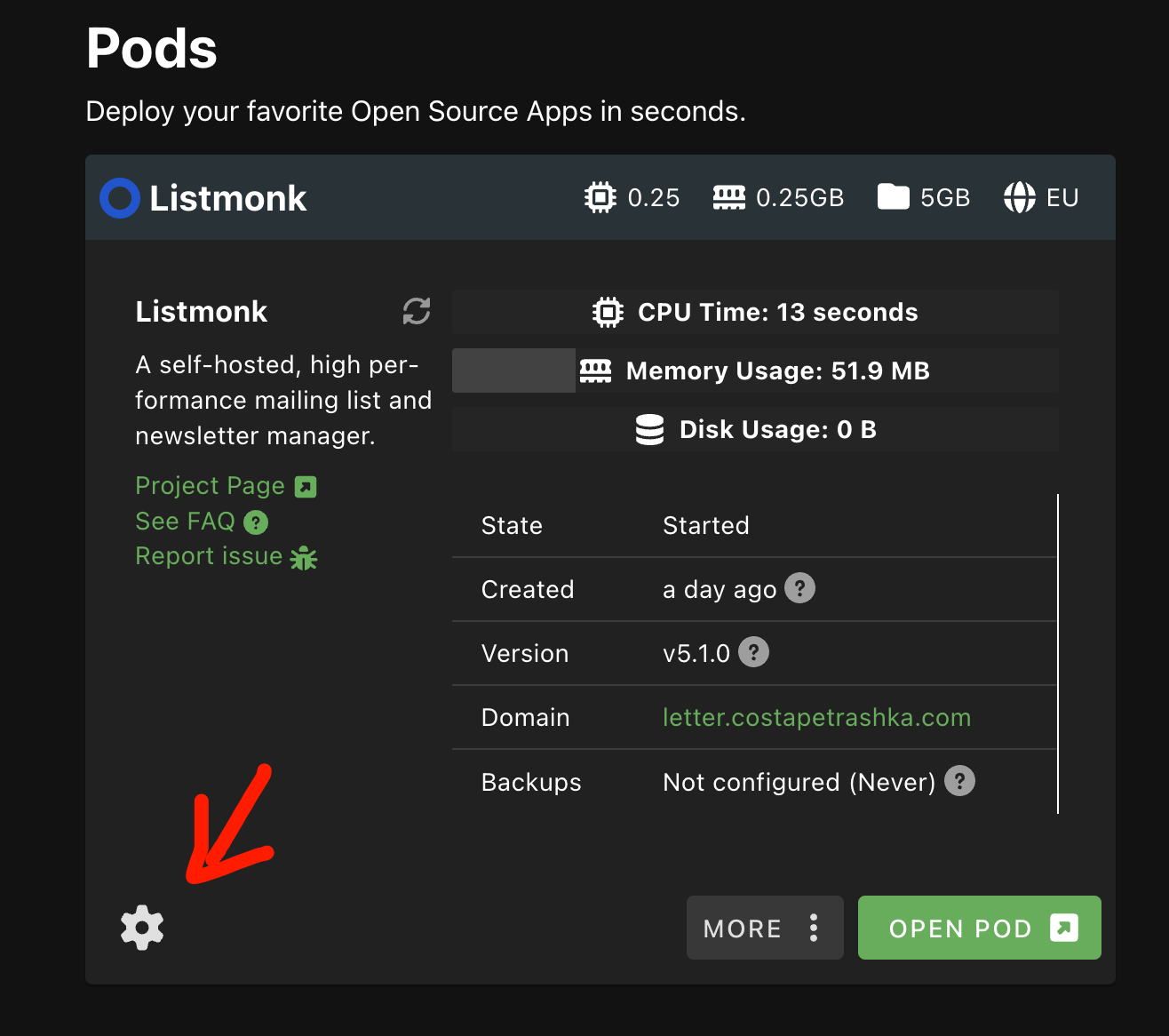Click the CPU chip icon in header
Viewport: 1169px width, 1036px height.
(600, 197)
